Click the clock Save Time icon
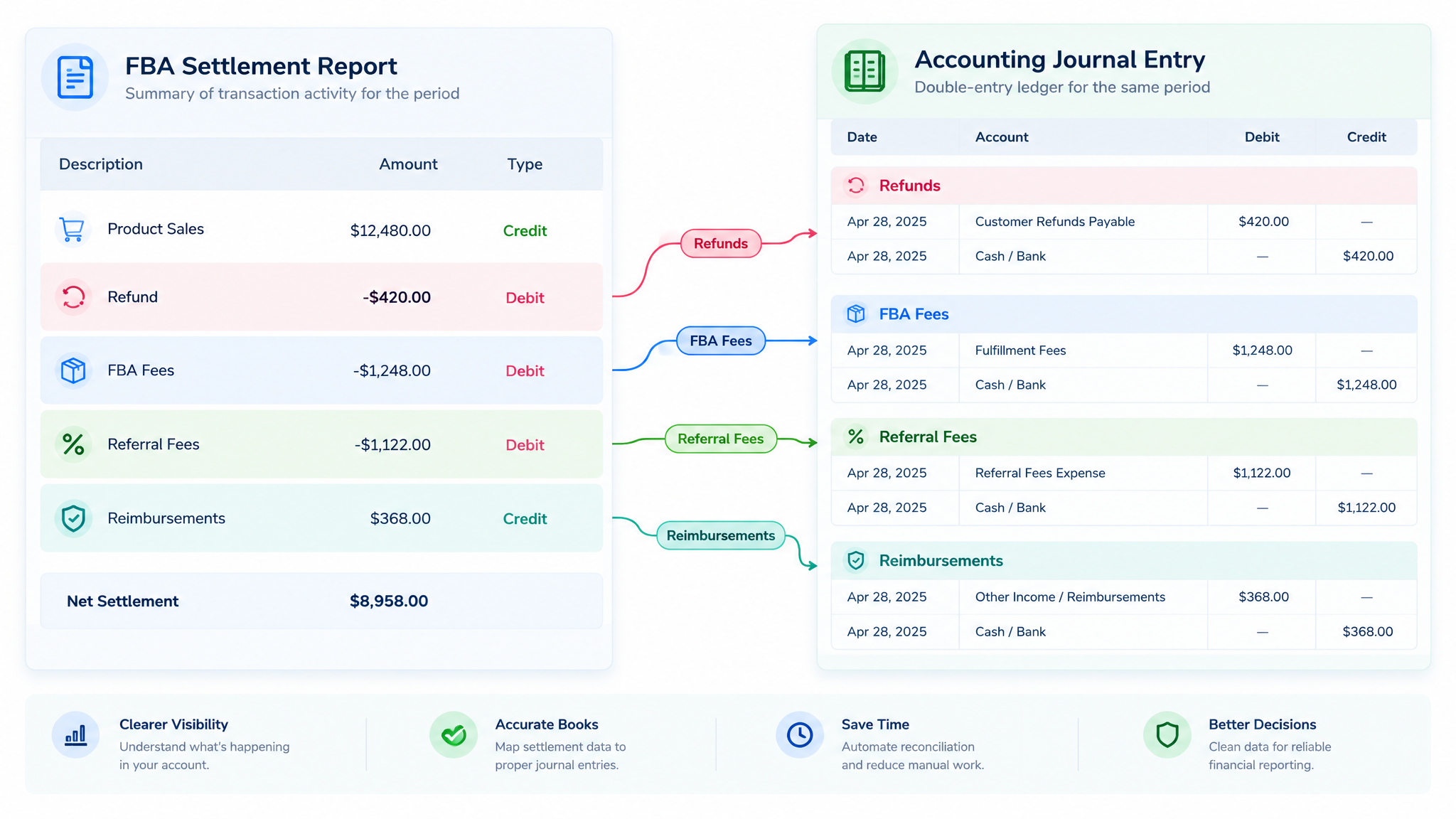 800,734
